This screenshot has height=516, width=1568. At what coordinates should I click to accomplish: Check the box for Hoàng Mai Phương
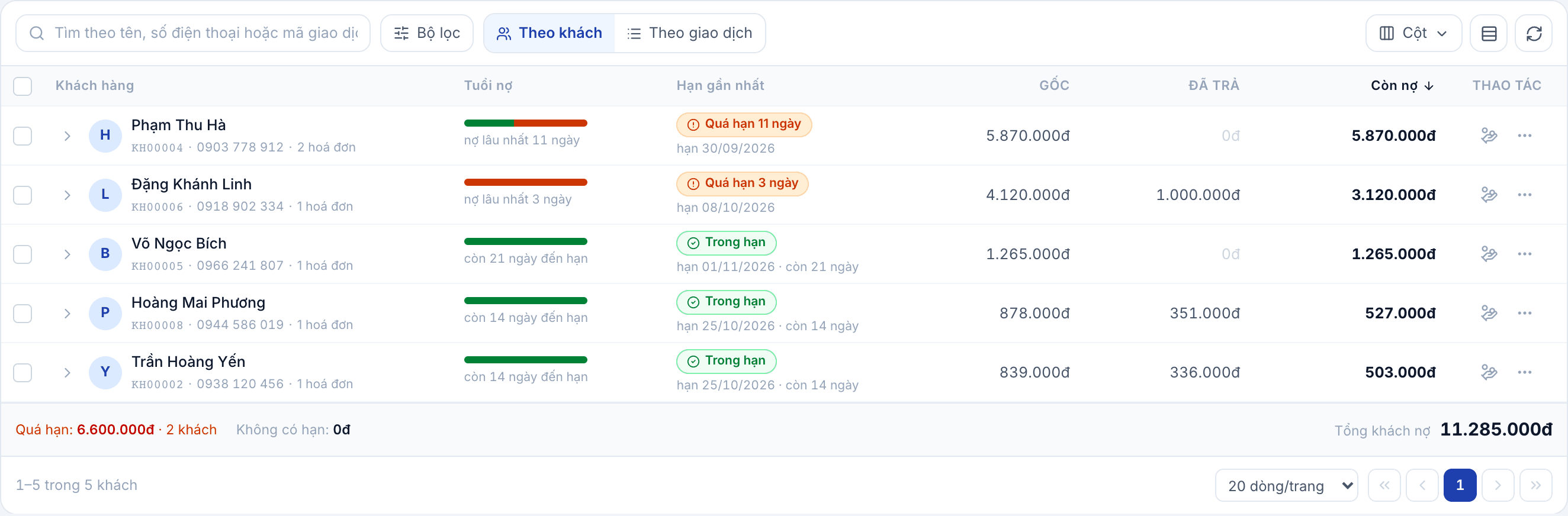point(23,314)
